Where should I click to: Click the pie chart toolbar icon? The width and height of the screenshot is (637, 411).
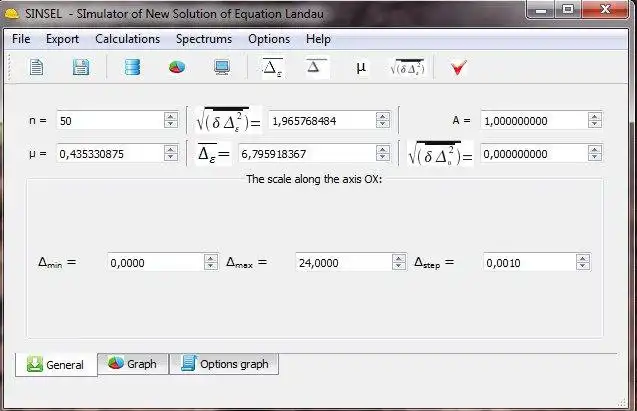coord(177,67)
